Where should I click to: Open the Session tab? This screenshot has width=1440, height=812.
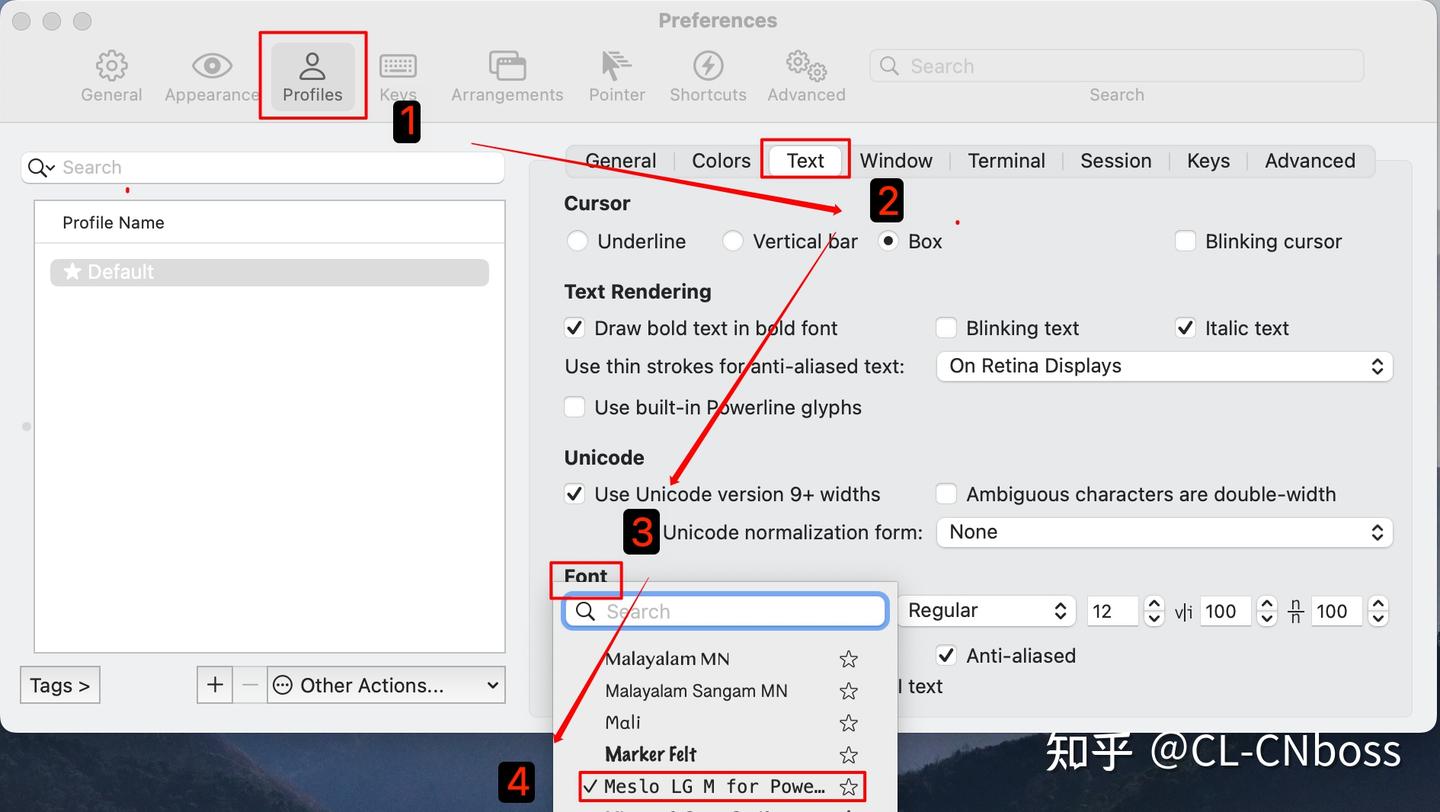(1115, 160)
